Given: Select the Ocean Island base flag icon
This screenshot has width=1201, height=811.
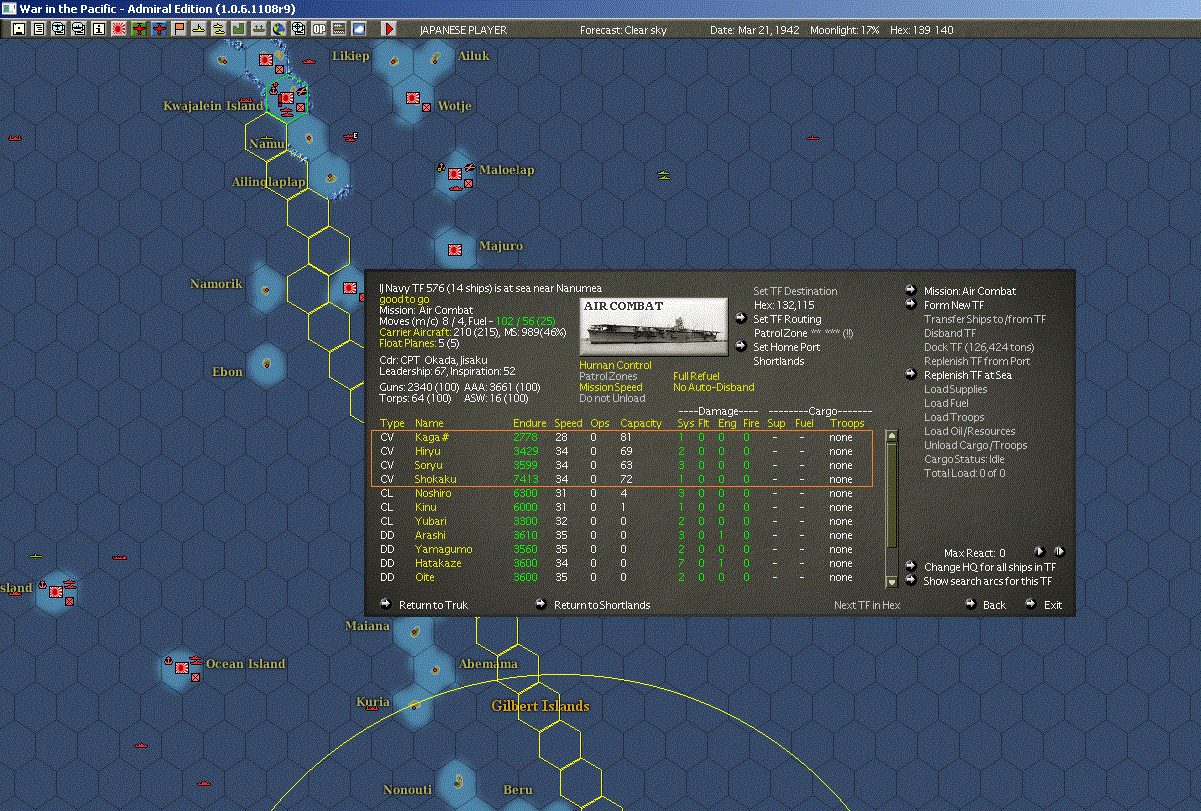Looking at the screenshot, I should click(x=182, y=667).
